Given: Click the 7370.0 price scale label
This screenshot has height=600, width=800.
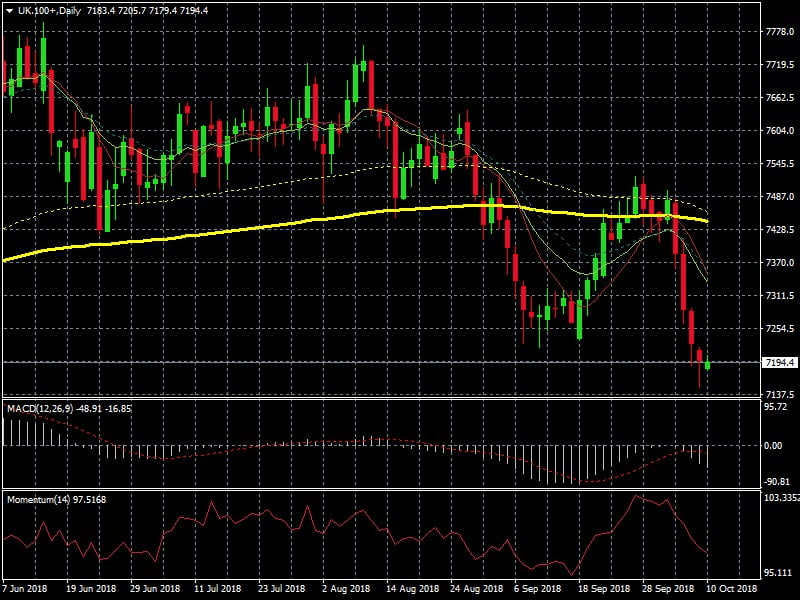Looking at the screenshot, I should (778, 263).
